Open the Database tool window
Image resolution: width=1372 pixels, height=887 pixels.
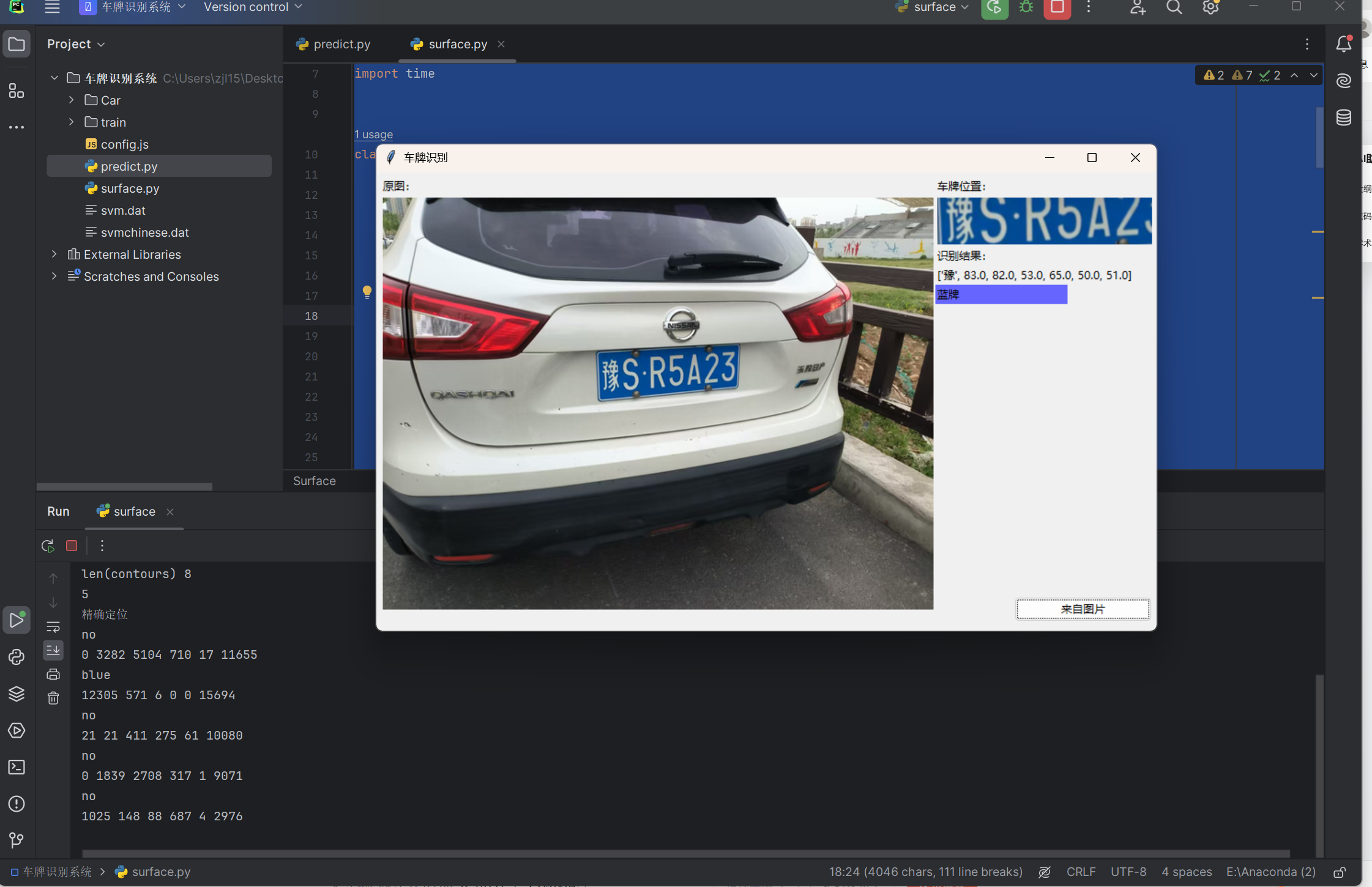[1344, 117]
